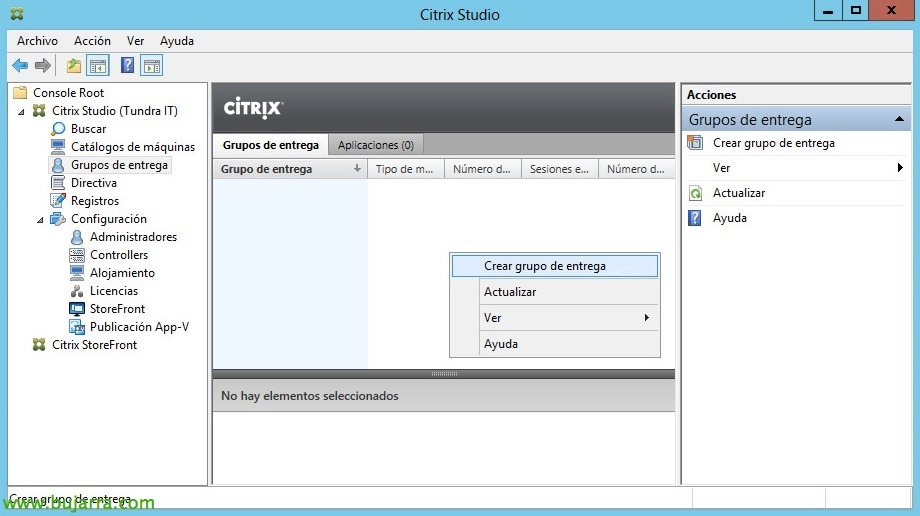920x516 pixels.
Task: Click the last Número d... column header
Action: (637, 169)
